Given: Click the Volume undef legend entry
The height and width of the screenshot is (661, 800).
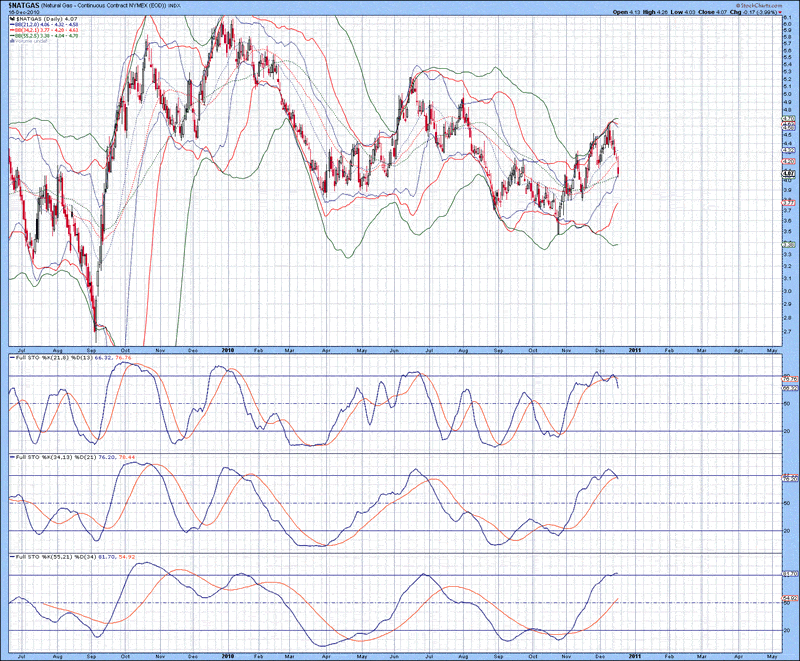Looking at the screenshot, I should click(x=33, y=40).
